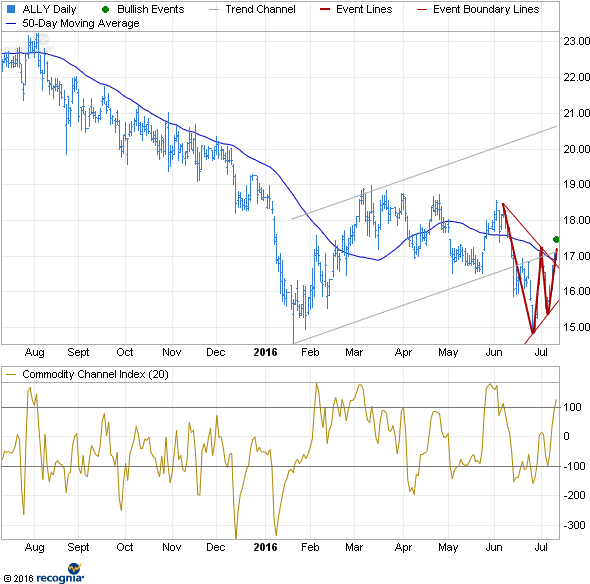The height and width of the screenshot is (584, 590).
Task: Click the Jun label under price chart
Action: tap(494, 352)
